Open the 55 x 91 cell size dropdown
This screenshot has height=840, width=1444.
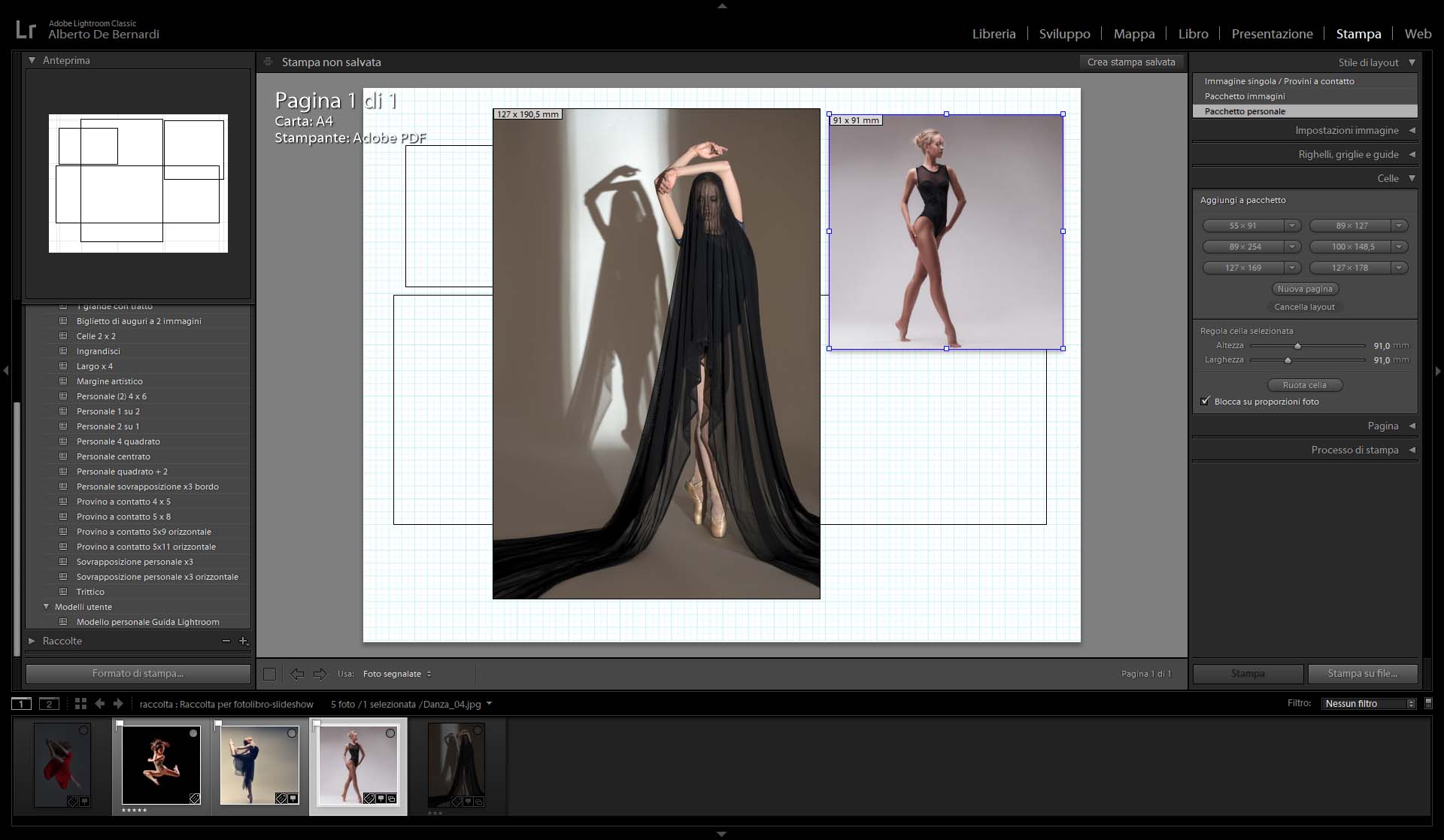pyautogui.click(x=1292, y=226)
